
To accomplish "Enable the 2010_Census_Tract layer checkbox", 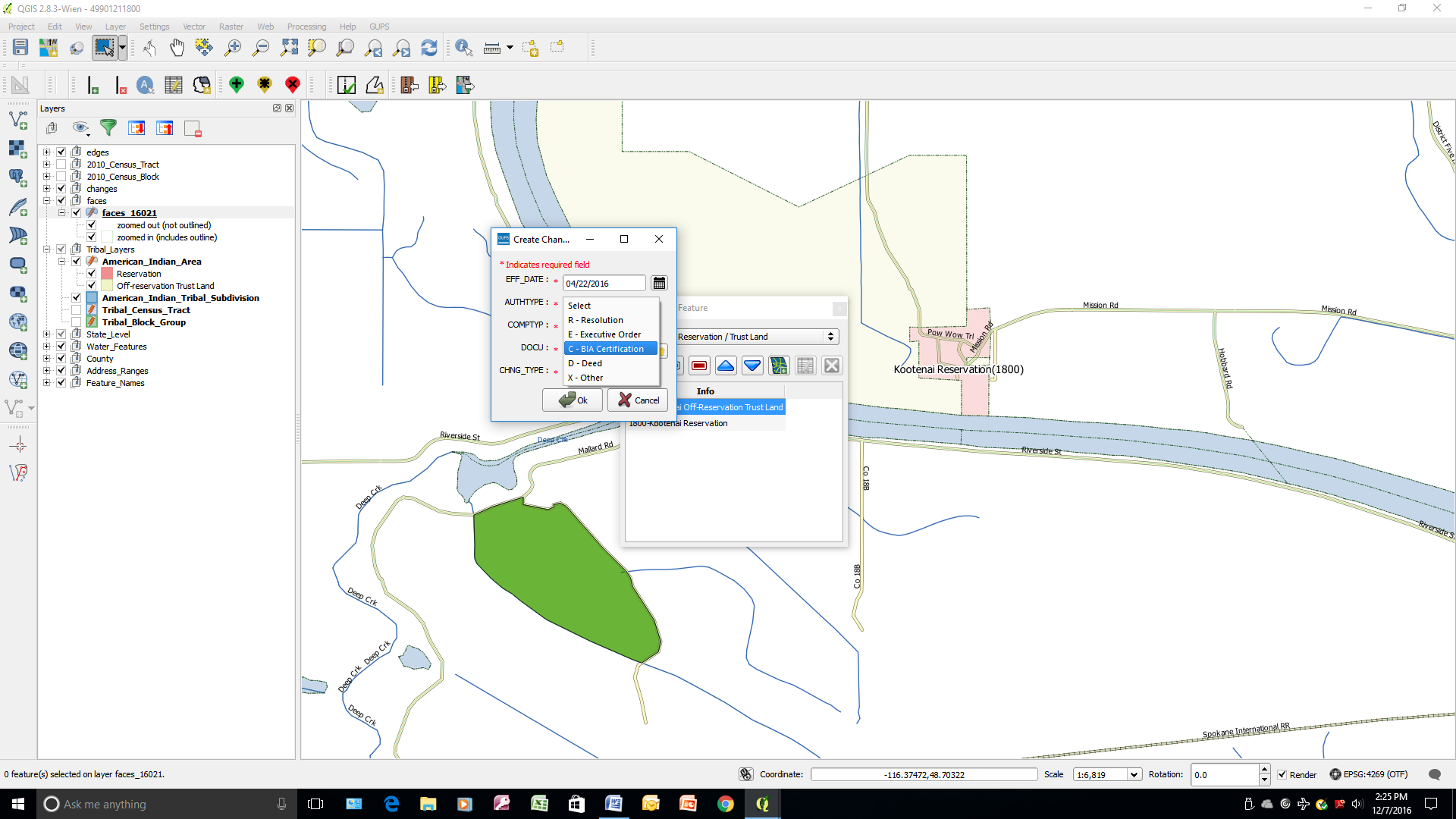I will click(61, 165).
